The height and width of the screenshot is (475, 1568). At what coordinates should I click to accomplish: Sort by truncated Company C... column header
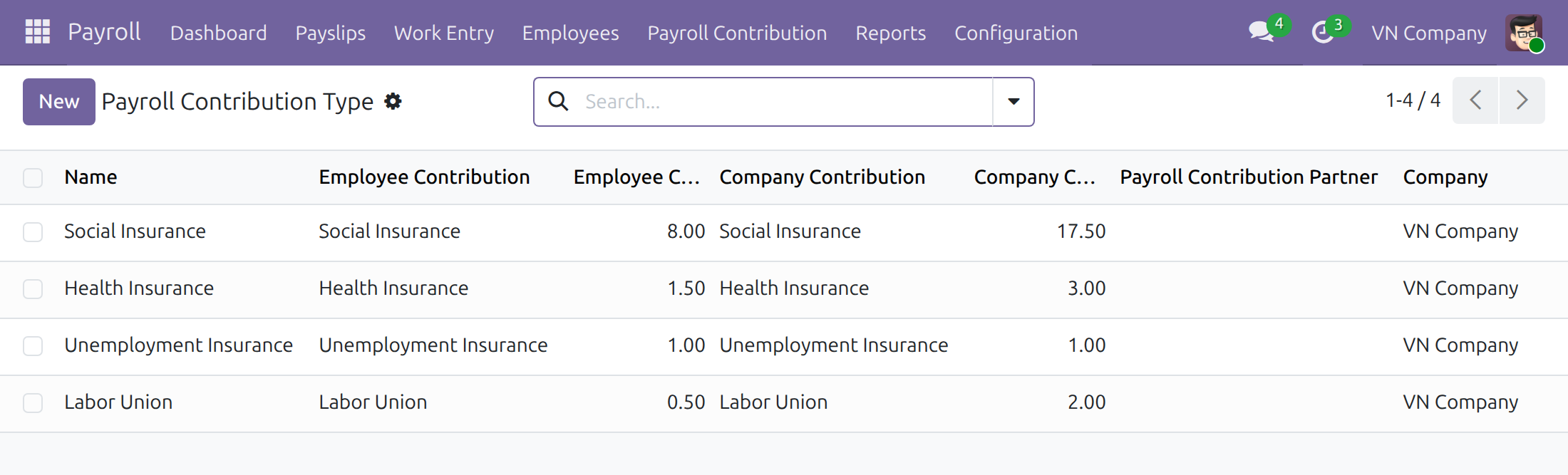[x=1034, y=177]
